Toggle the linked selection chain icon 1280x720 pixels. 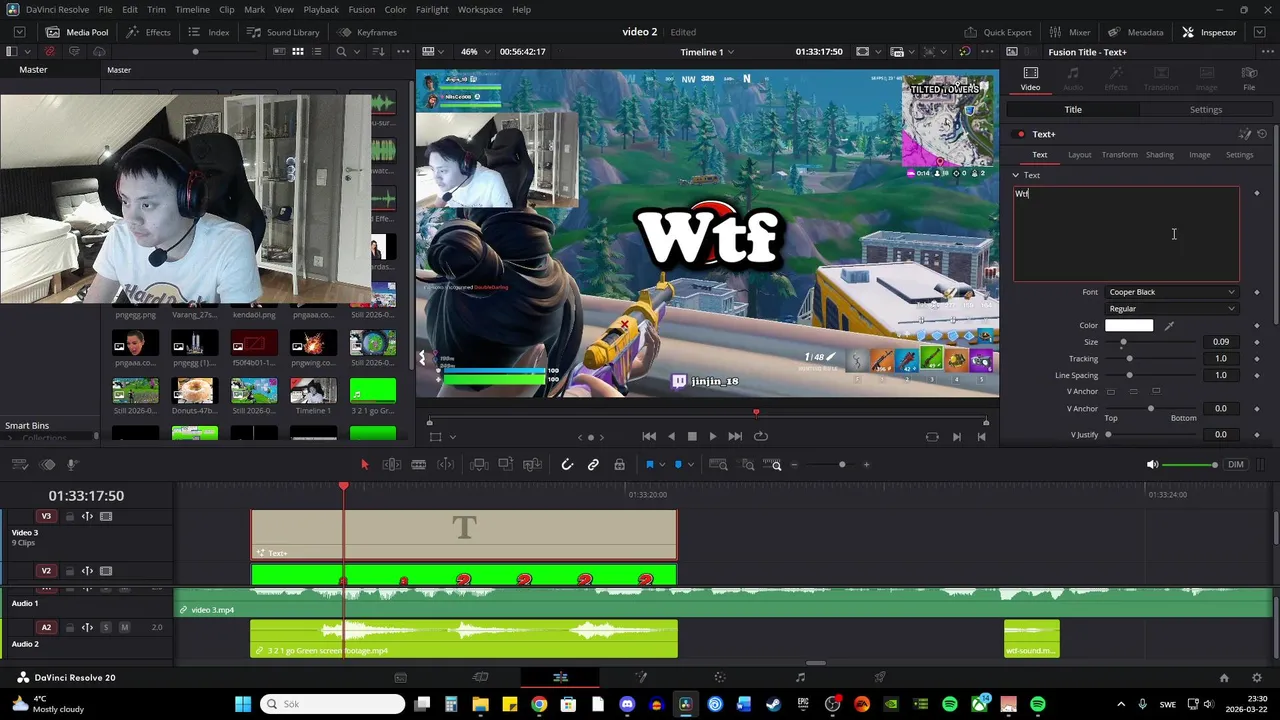coord(593,464)
